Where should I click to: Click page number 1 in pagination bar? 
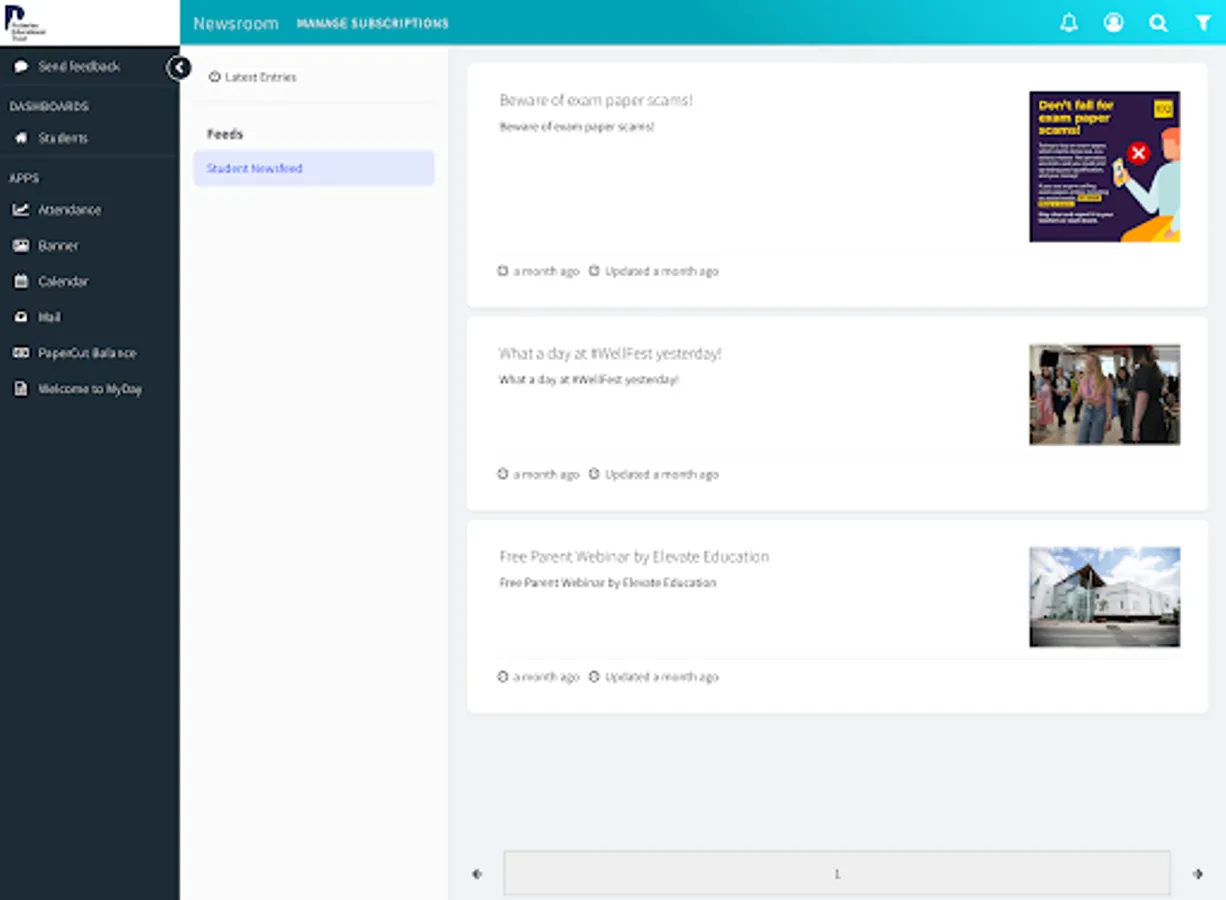tap(837, 873)
